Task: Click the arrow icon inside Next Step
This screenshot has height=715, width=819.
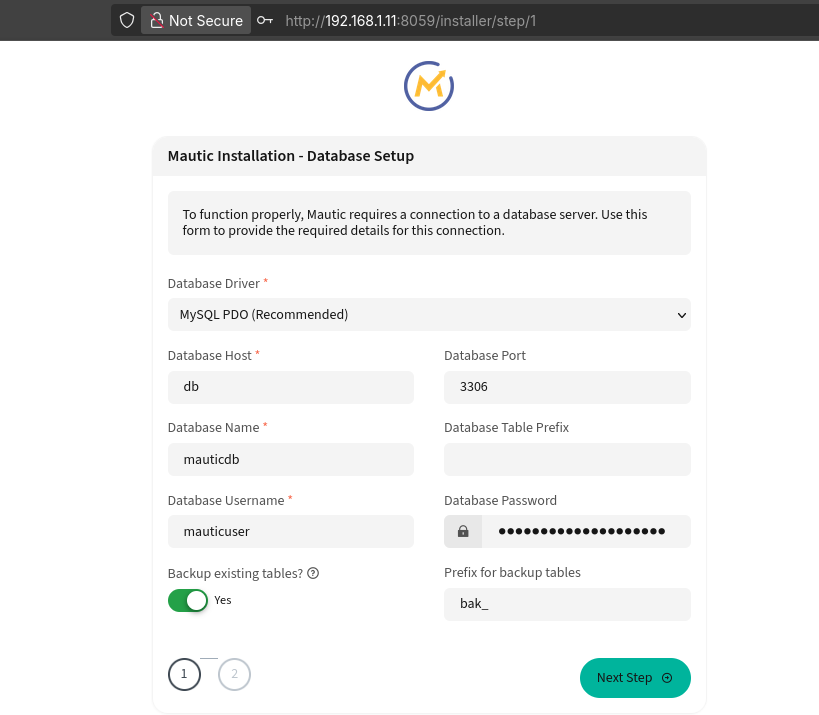Action: click(x=667, y=678)
